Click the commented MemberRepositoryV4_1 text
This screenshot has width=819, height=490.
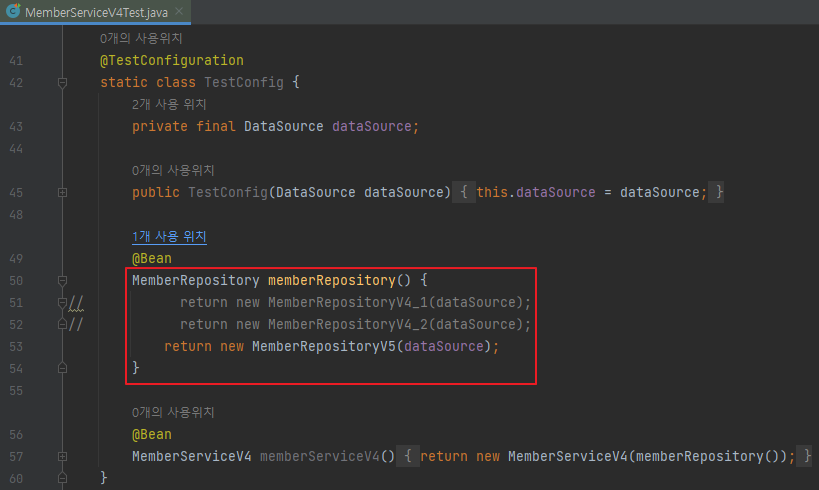coord(348,302)
